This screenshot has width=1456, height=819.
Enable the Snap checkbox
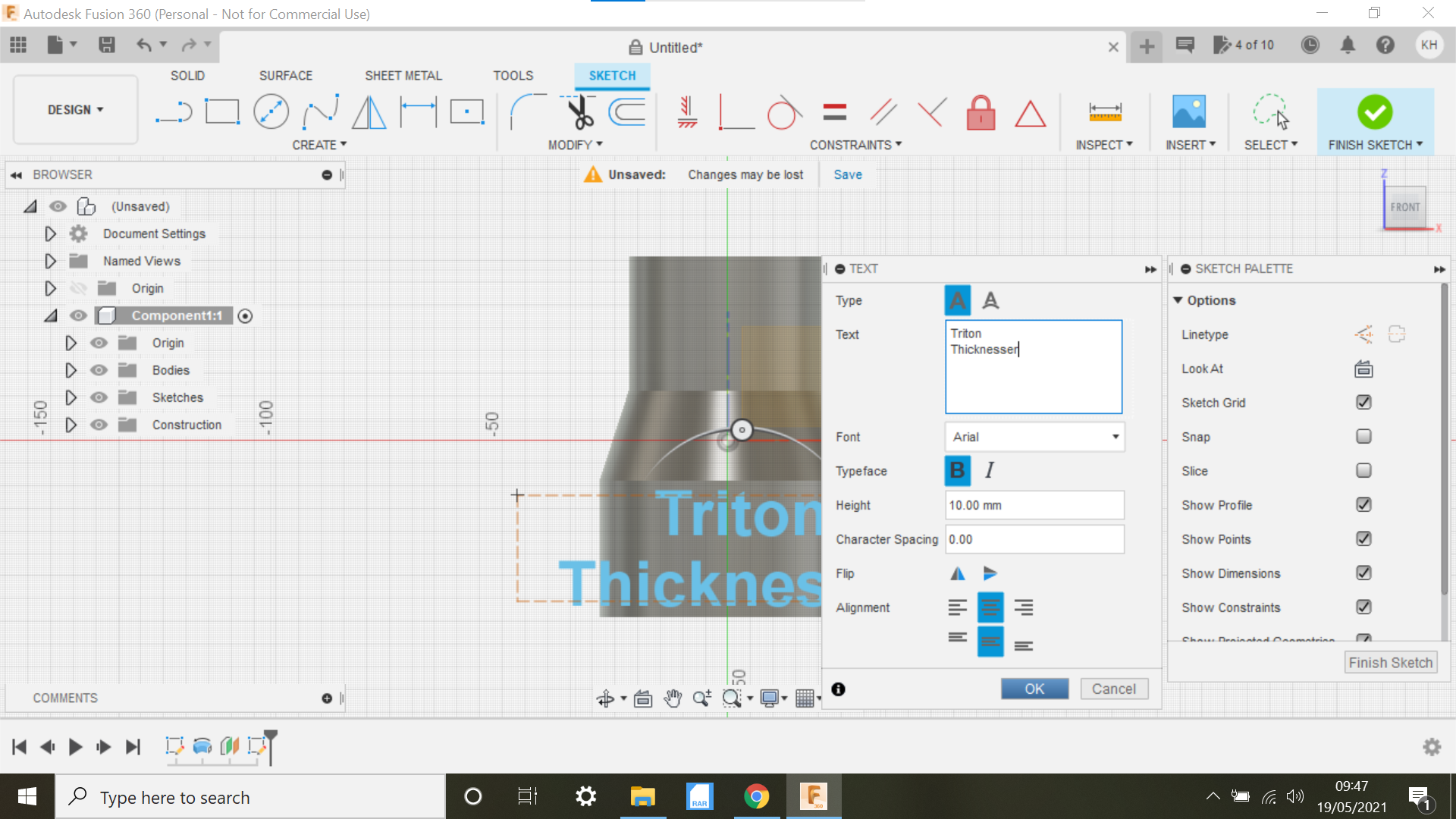pos(1363,437)
